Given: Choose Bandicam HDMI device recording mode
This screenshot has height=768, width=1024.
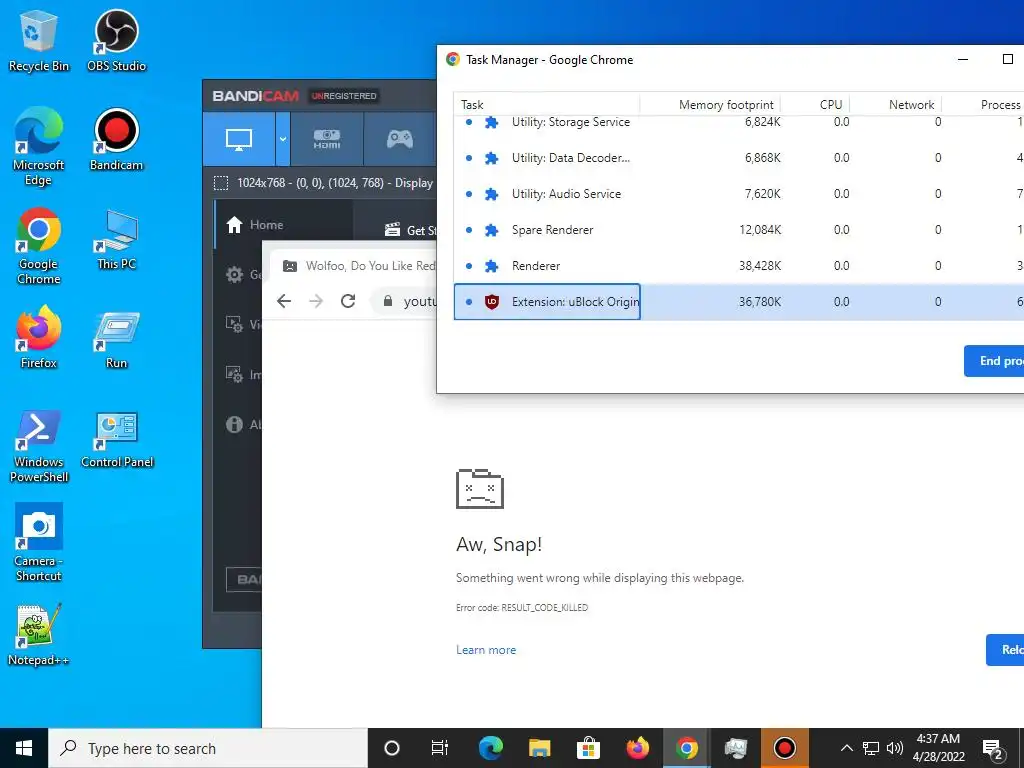Looking at the screenshot, I should [x=327, y=139].
